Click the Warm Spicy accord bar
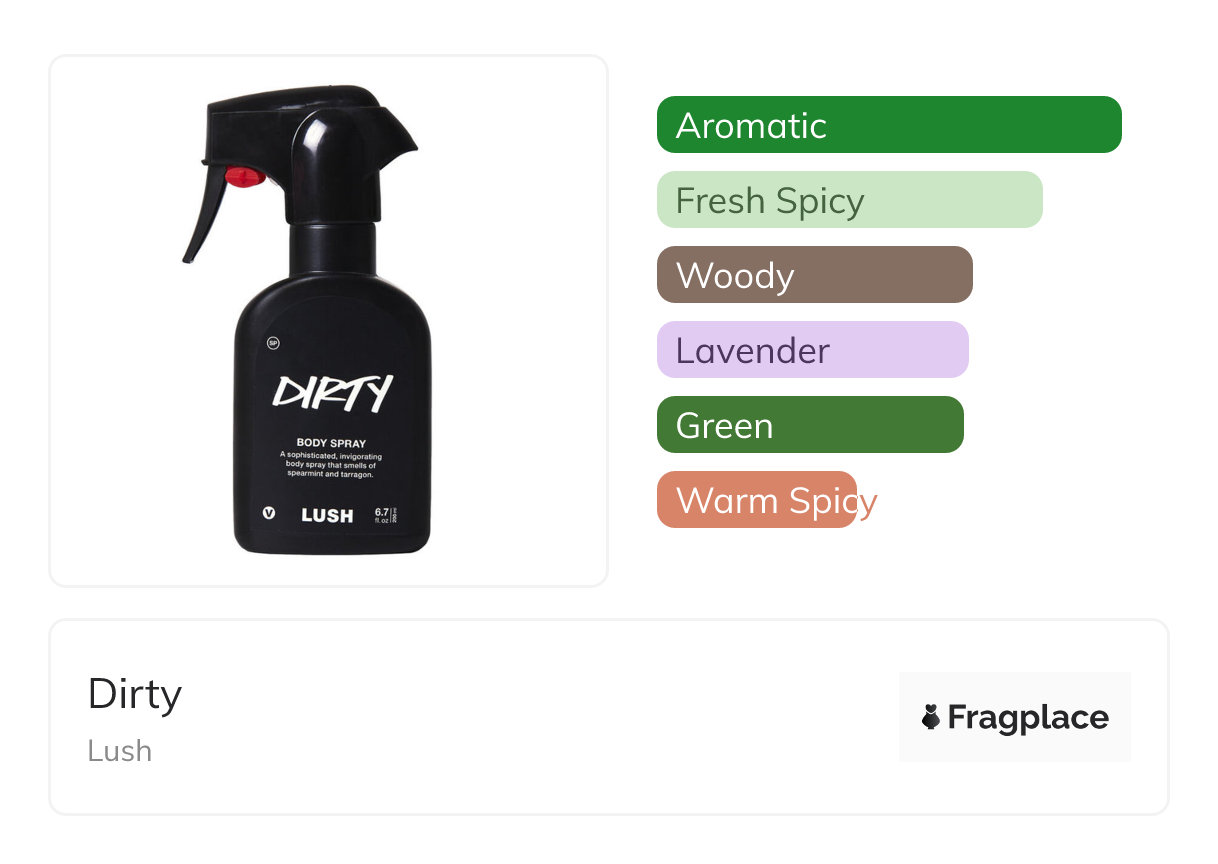 coord(757,500)
